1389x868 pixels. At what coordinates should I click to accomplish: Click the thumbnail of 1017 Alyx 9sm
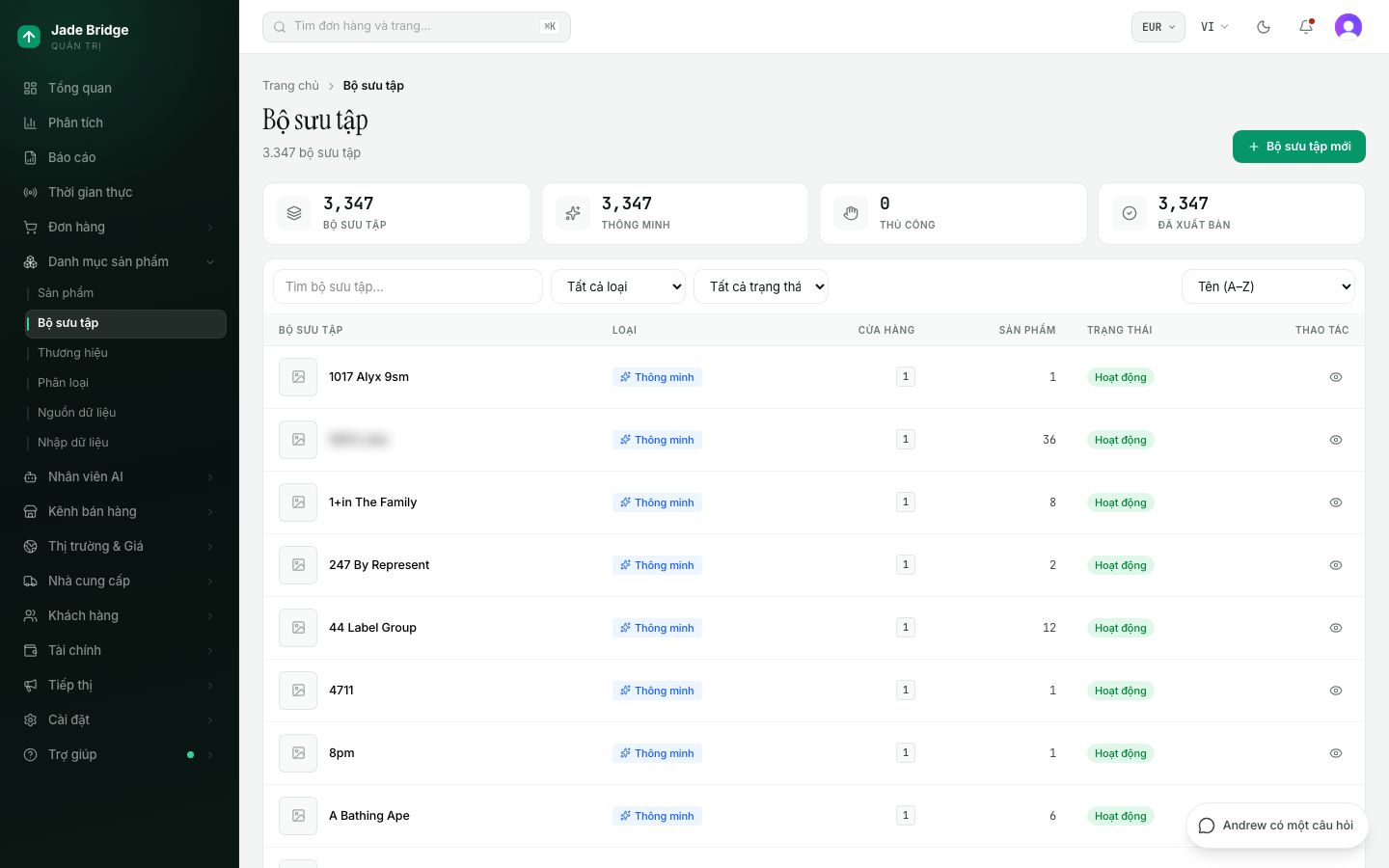tap(298, 377)
